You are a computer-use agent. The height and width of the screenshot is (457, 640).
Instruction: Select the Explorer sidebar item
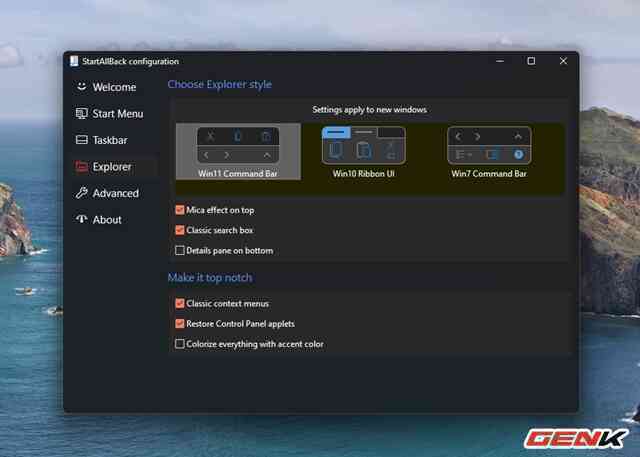click(x=114, y=166)
